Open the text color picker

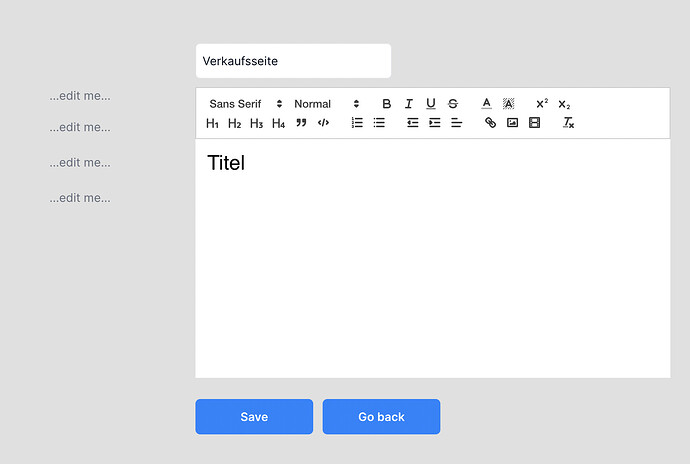coord(486,104)
